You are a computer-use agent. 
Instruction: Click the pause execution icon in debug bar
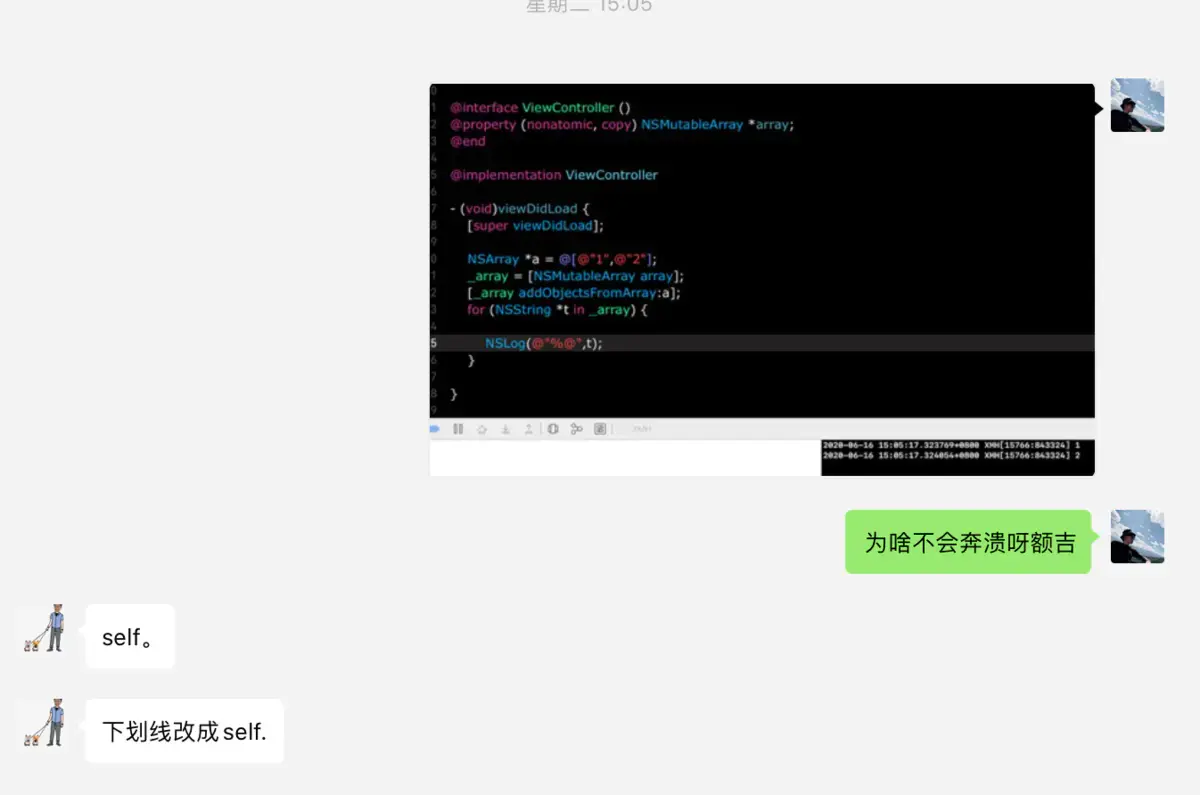[x=458, y=429]
